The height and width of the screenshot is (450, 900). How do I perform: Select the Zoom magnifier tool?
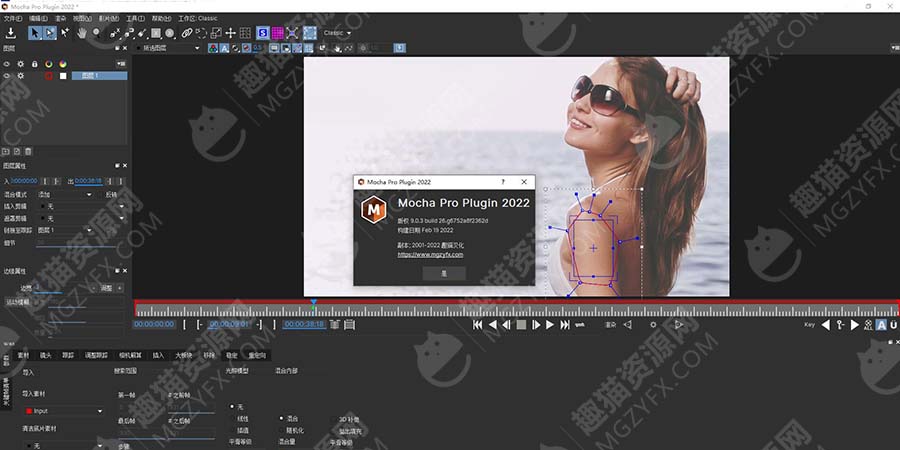pos(96,33)
